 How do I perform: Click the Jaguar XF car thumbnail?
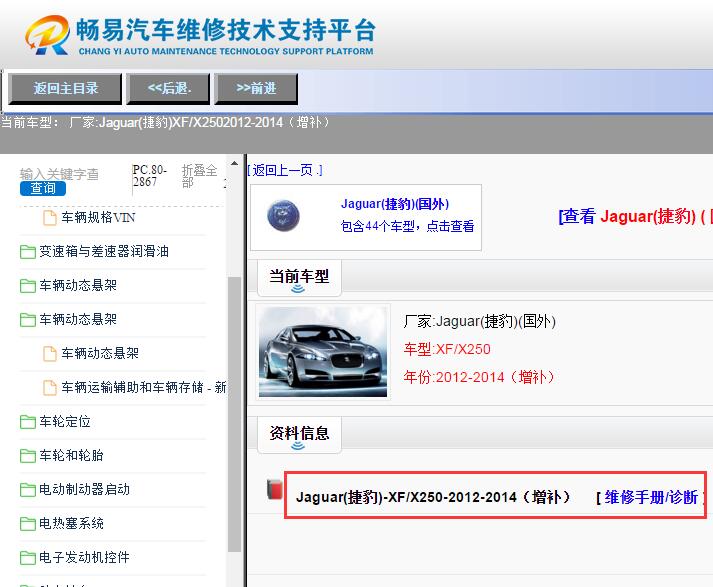tap(323, 352)
